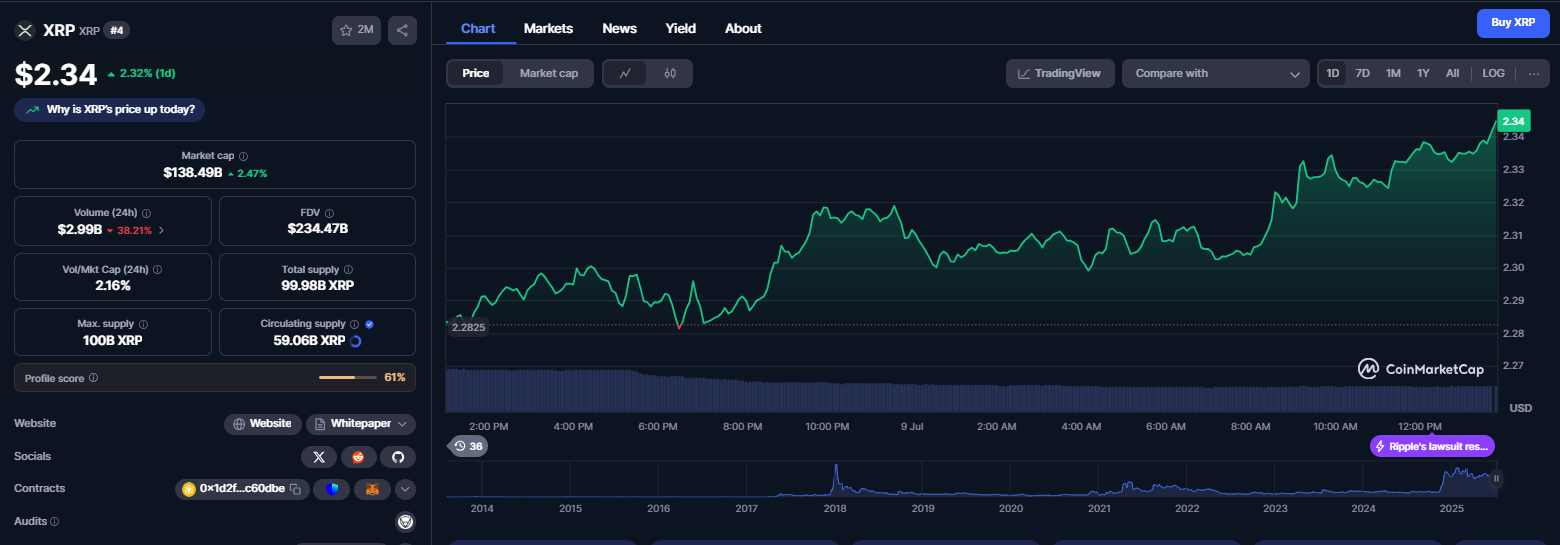Set chart range to 1Y
This screenshot has height=545, width=1560.
pos(1423,73)
